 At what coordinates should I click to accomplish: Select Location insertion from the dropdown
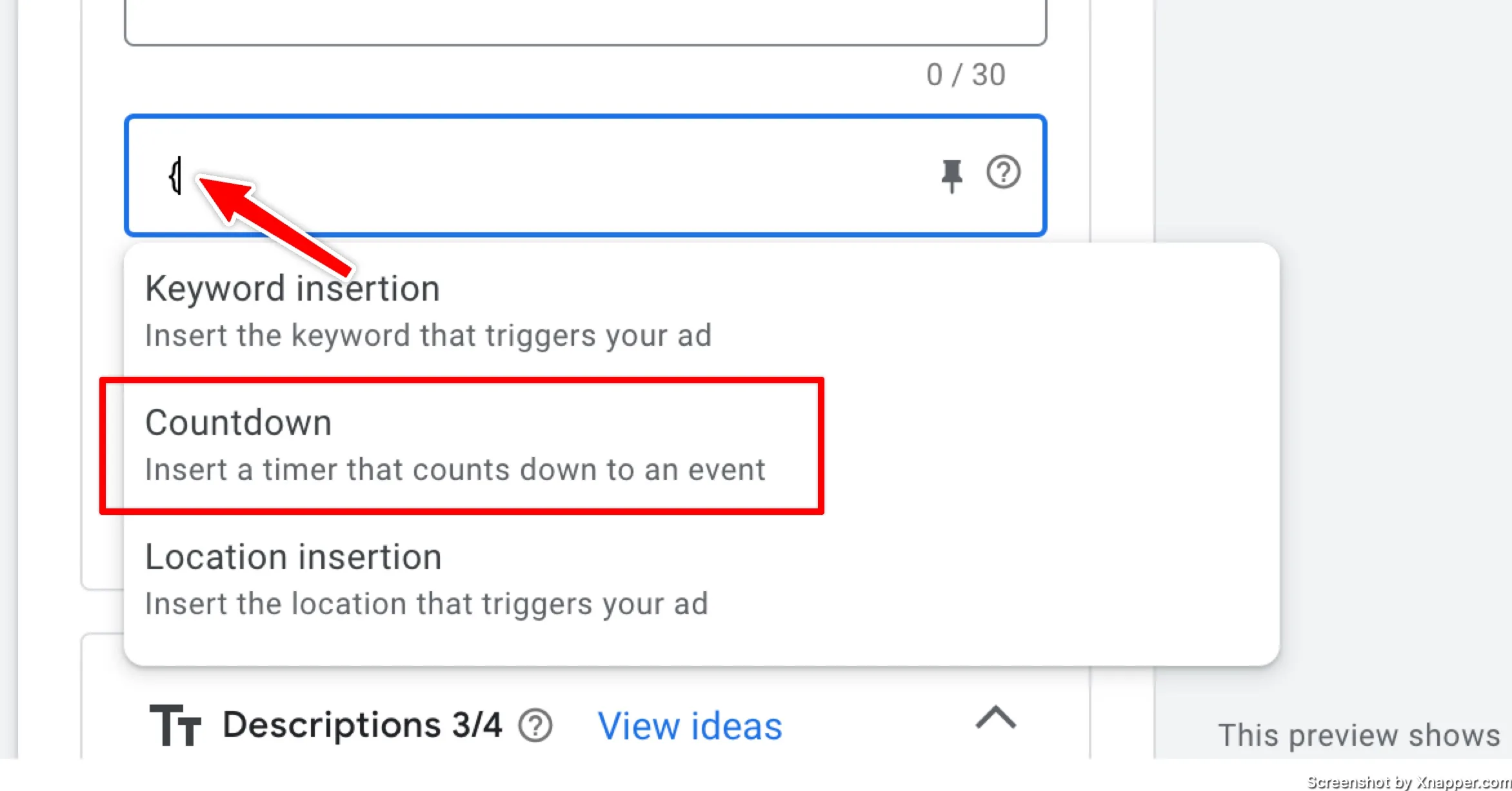point(701,579)
